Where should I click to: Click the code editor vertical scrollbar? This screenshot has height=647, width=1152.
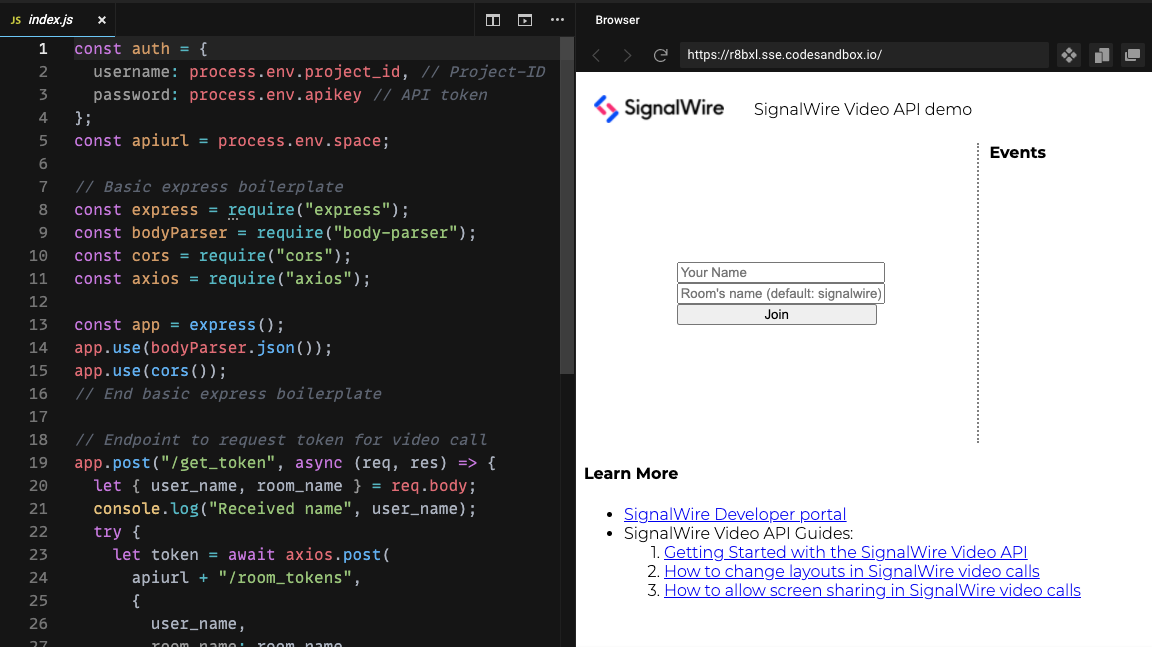click(x=566, y=206)
